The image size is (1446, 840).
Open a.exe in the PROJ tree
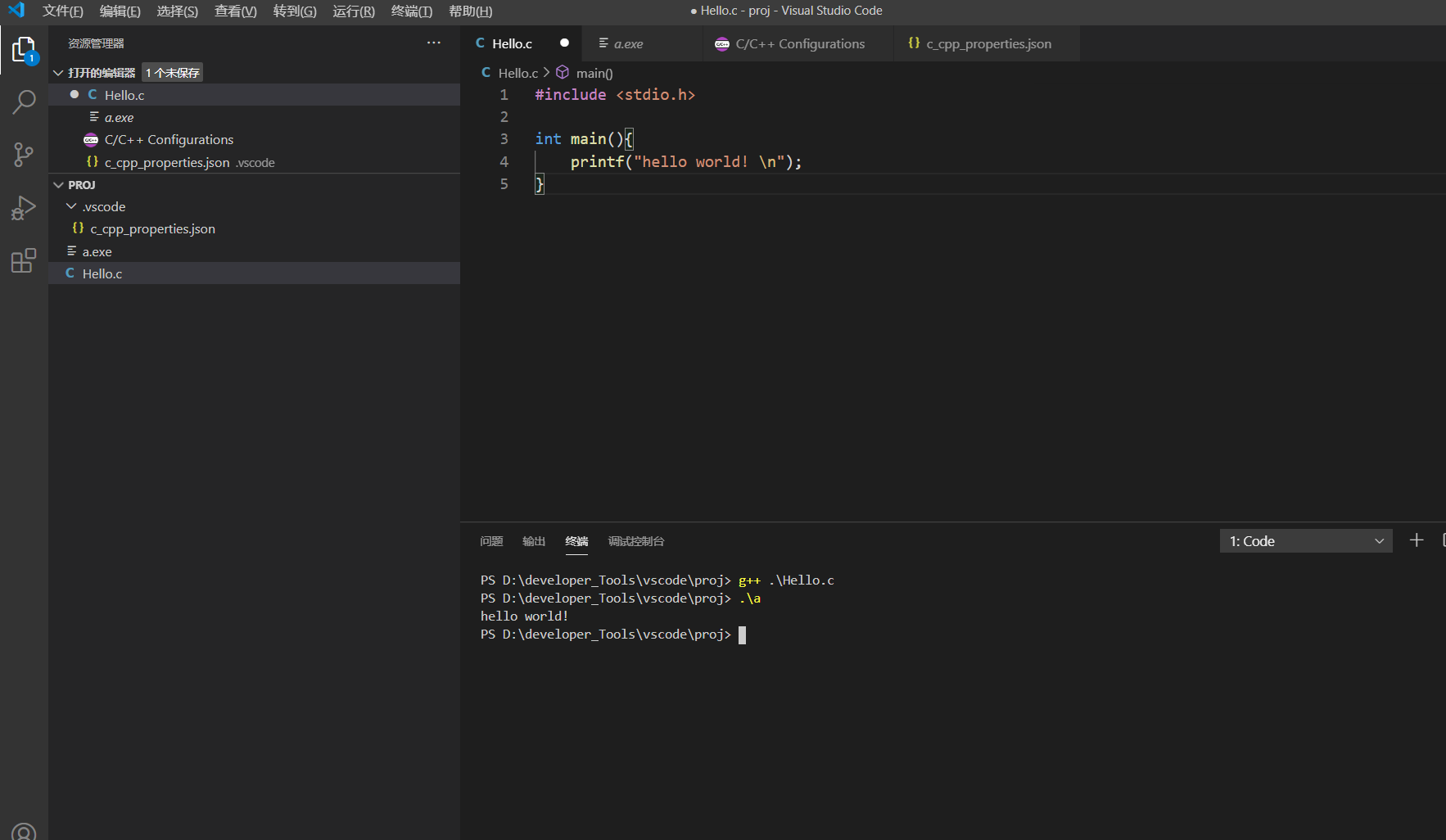point(255,251)
